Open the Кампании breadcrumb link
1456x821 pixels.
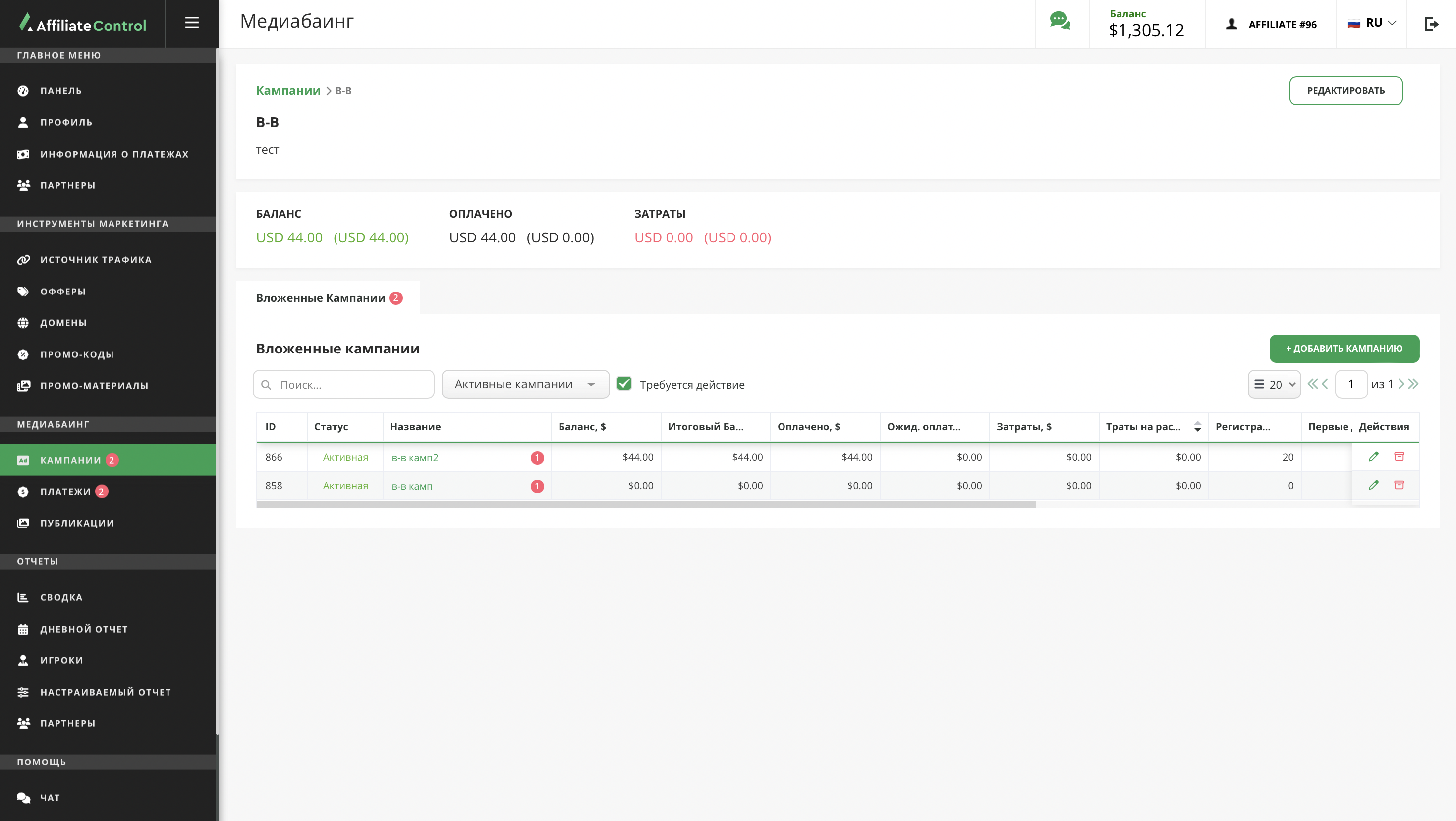(288, 90)
